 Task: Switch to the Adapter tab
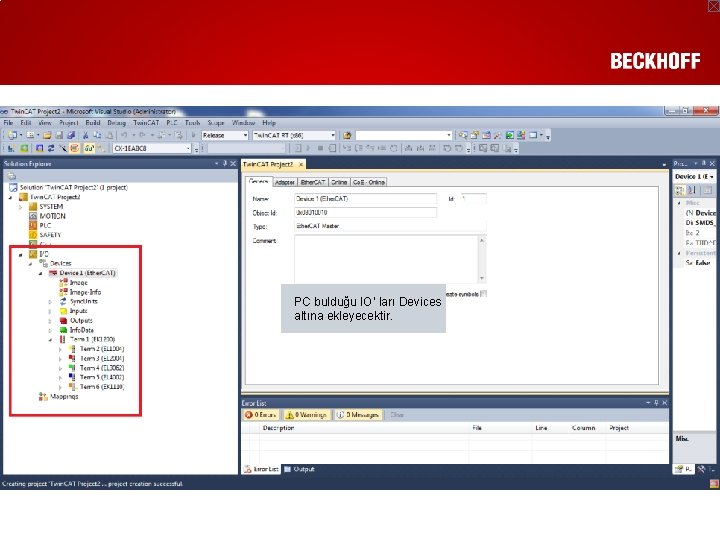point(285,182)
